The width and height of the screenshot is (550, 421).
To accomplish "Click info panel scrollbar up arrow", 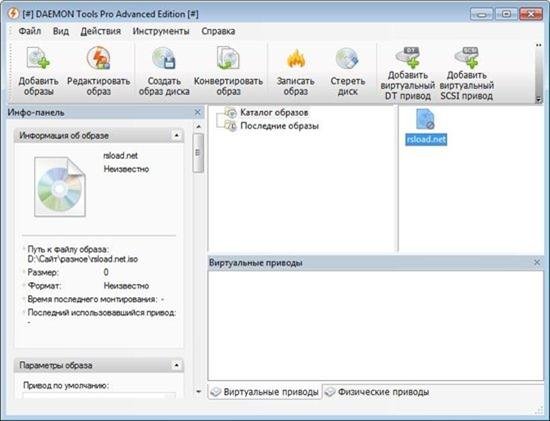I will [199, 126].
